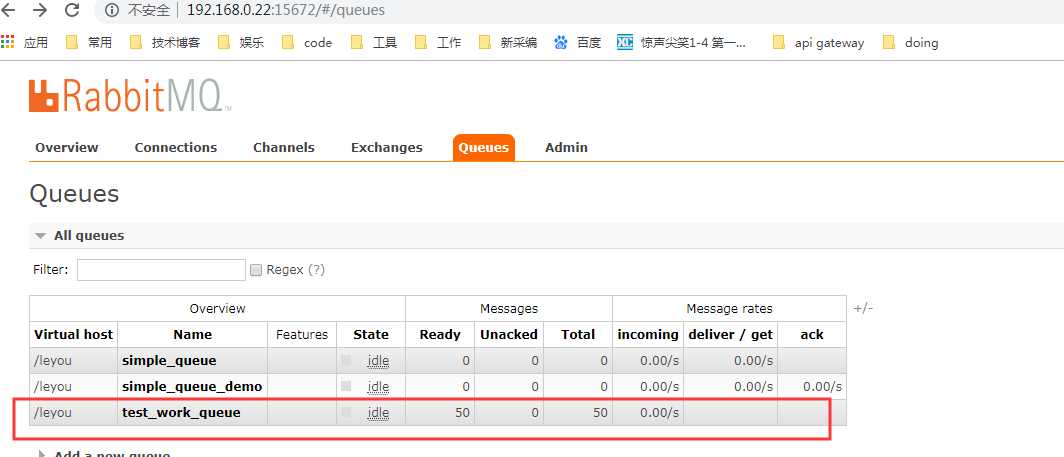Select the Queues tab

(484, 147)
